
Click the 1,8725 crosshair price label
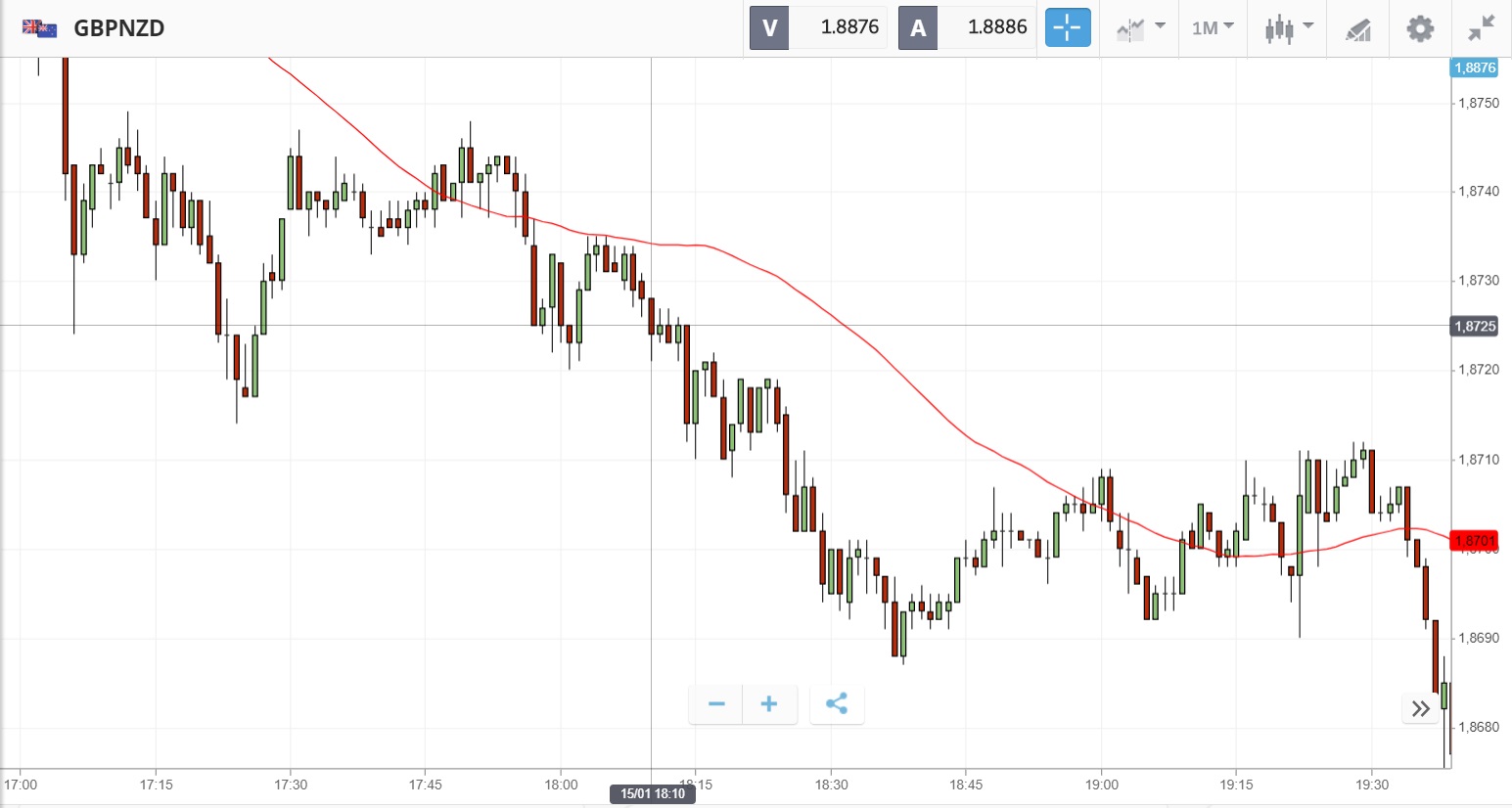click(x=1475, y=326)
